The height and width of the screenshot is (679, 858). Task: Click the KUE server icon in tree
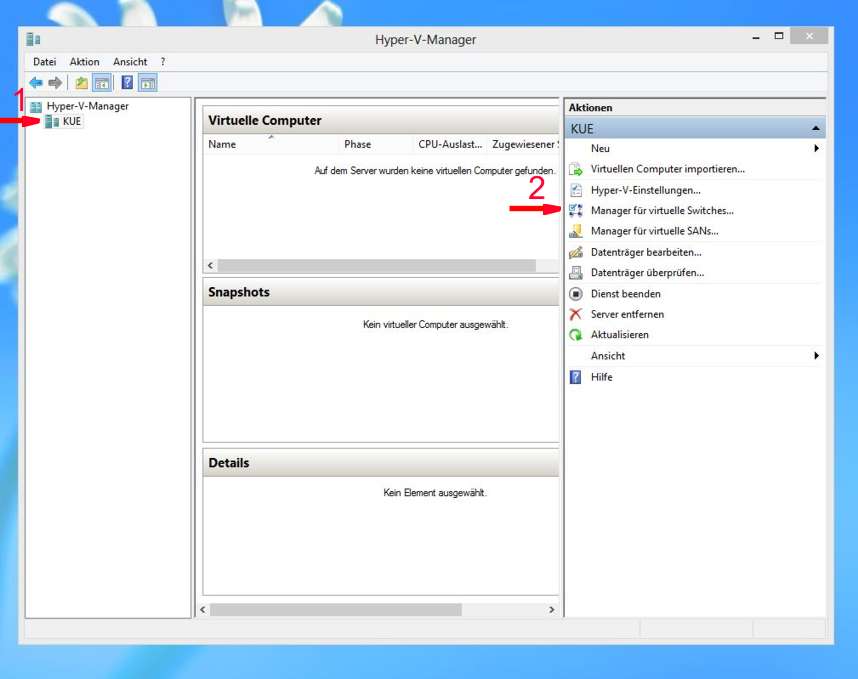pos(52,121)
